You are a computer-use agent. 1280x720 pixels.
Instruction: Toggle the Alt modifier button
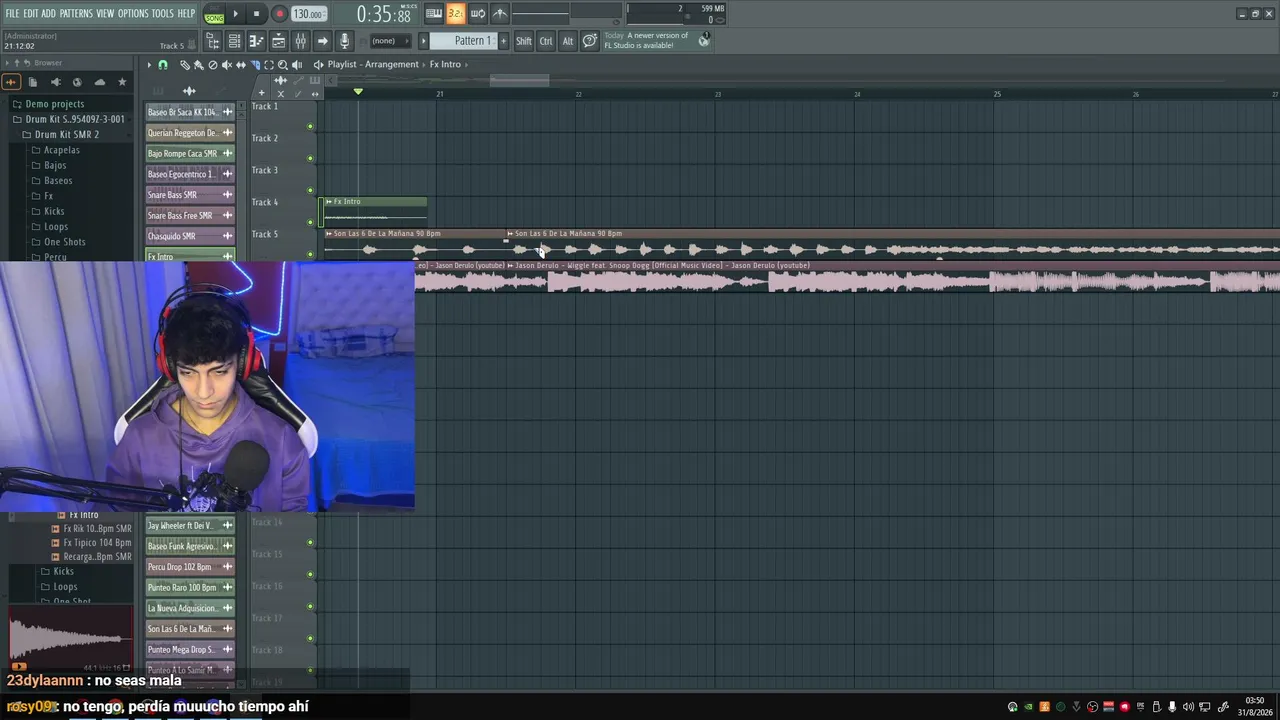tap(568, 41)
